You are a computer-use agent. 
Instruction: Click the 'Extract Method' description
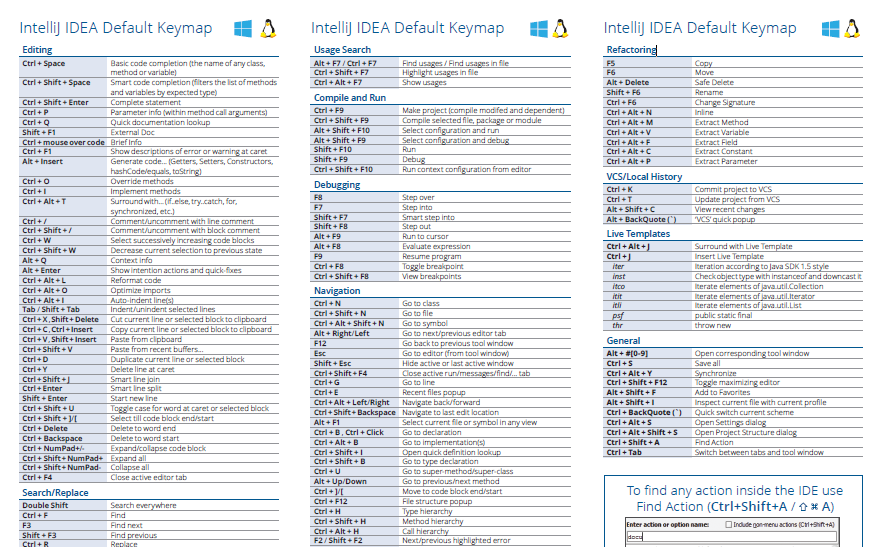(721, 122)
